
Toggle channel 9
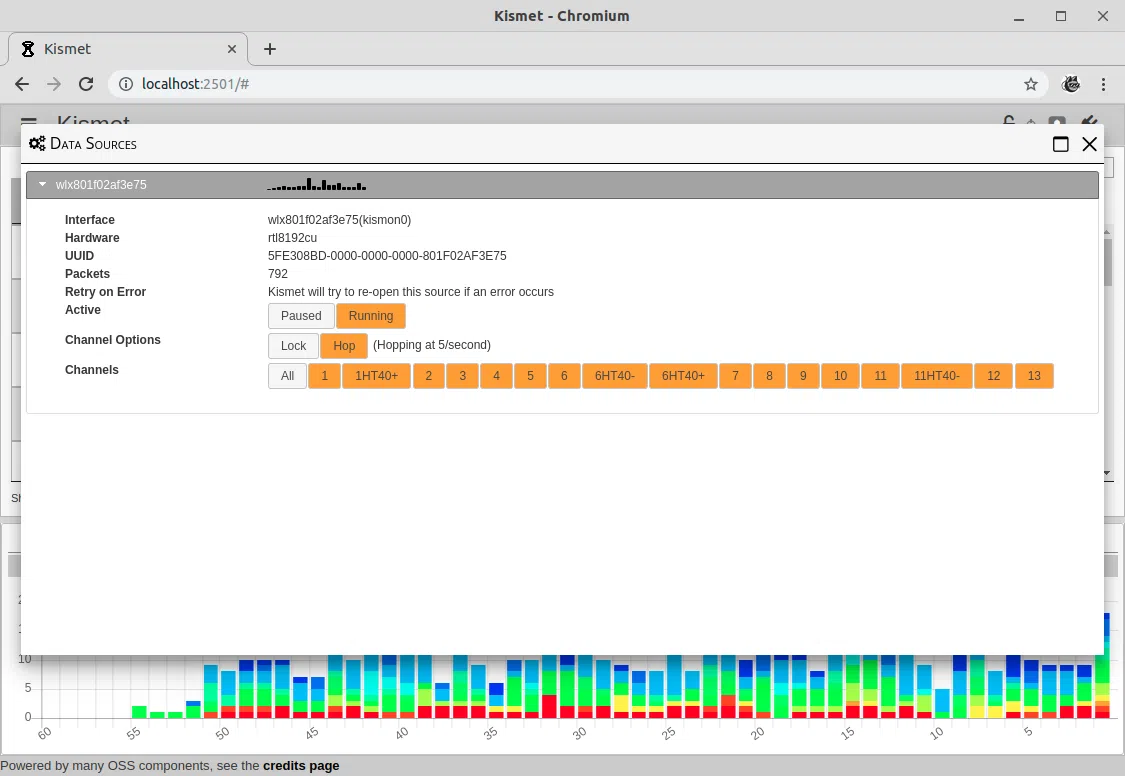coord(803,376)
